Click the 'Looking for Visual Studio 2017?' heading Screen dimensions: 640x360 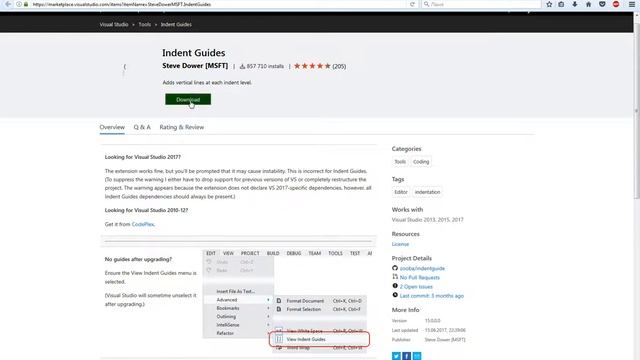(143, 157)
